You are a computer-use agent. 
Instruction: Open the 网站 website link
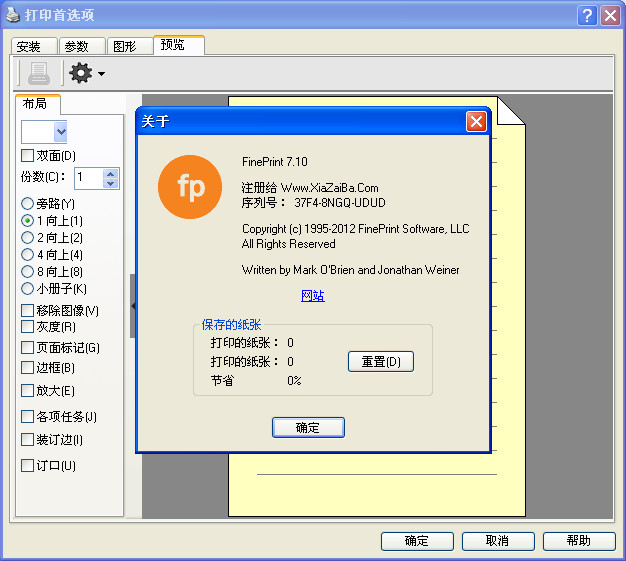click(x=313, y=296)
